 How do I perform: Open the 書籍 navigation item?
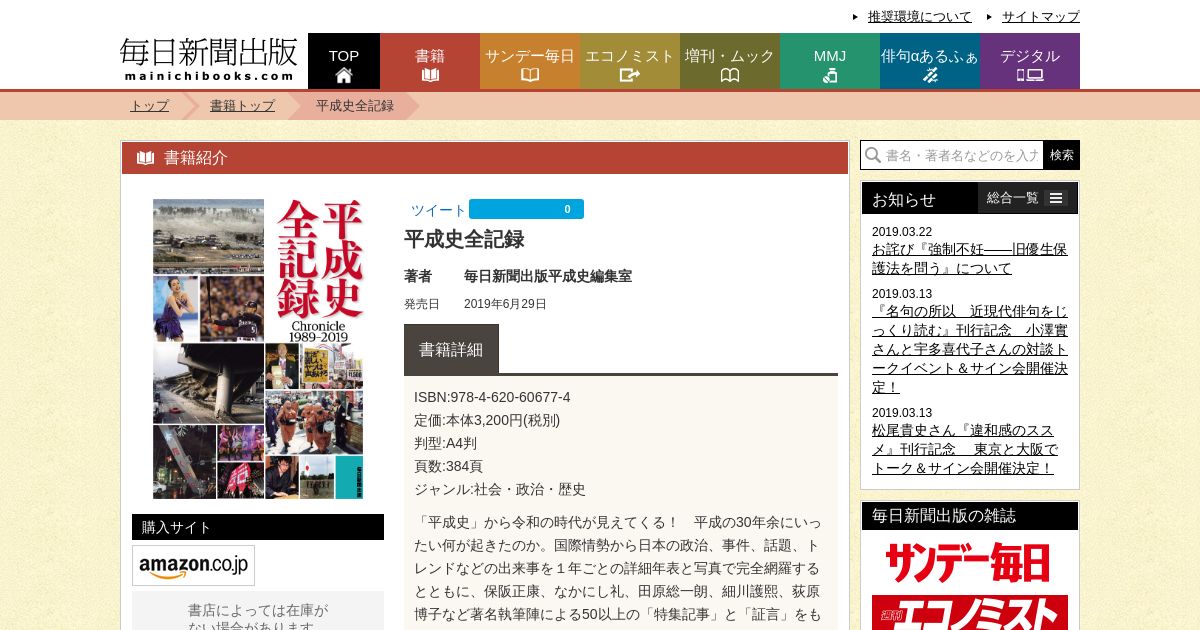tap(430, 61)
